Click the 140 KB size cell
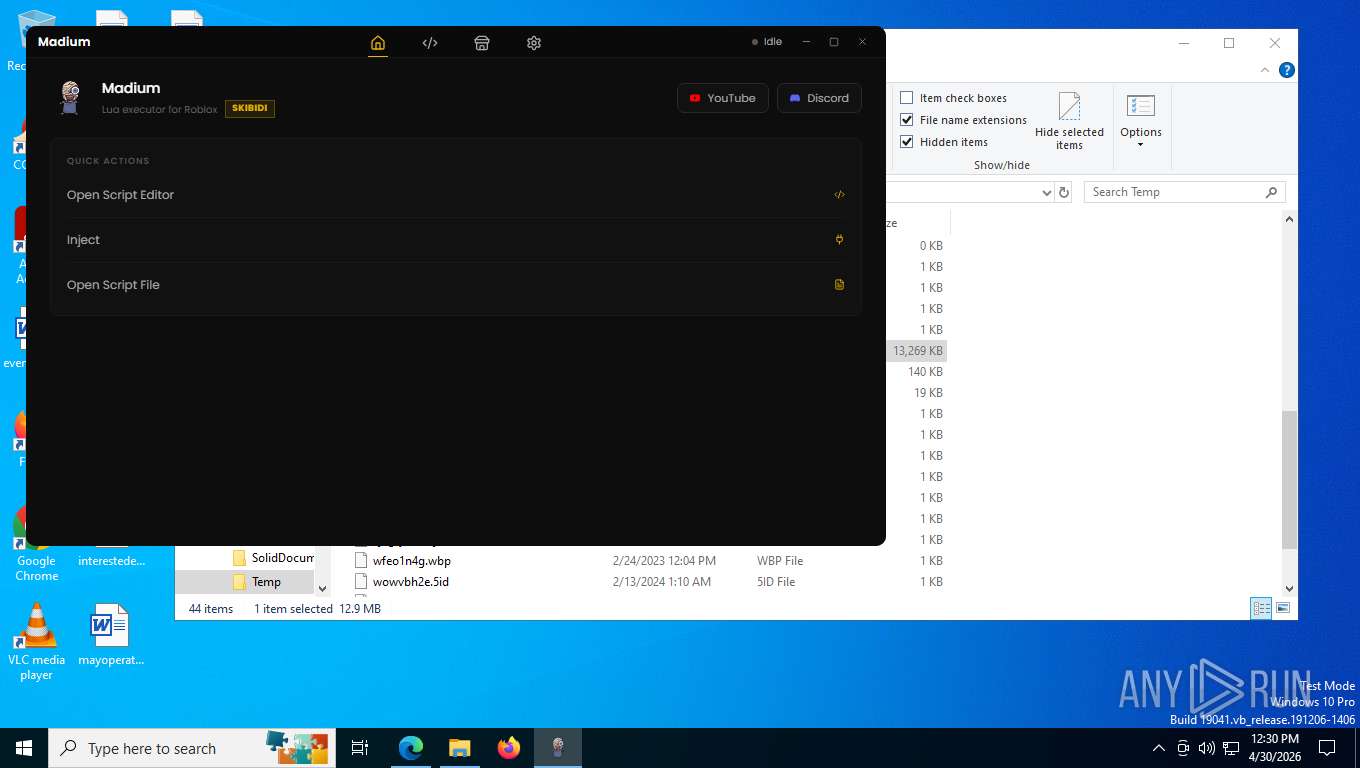The width and height of the screenshot is (1360, 768). (925, 372)
